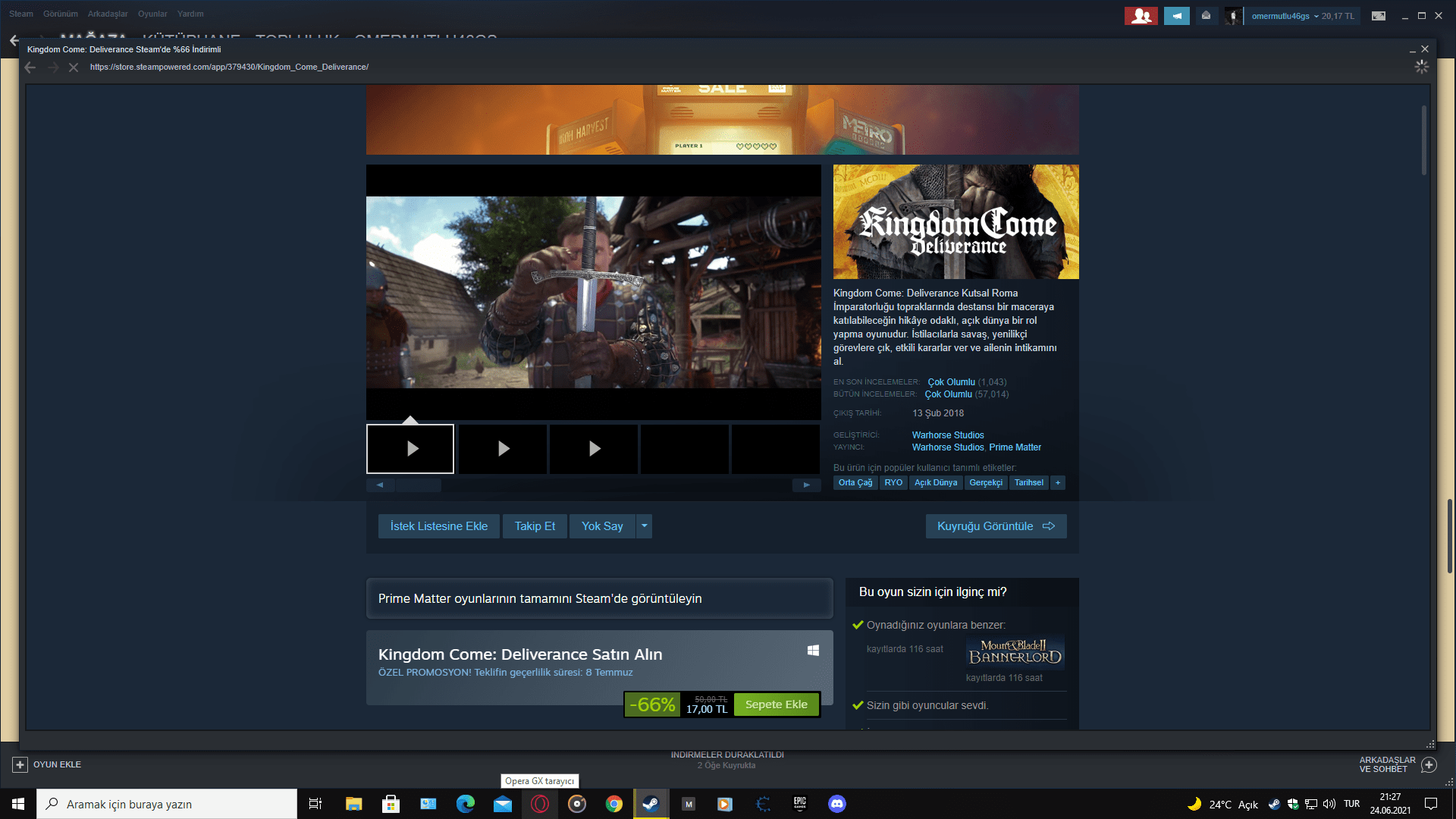The image size is (1456, 819).
Task: Open the Mail app from the taskbar
Action: [x=503, y=804]
